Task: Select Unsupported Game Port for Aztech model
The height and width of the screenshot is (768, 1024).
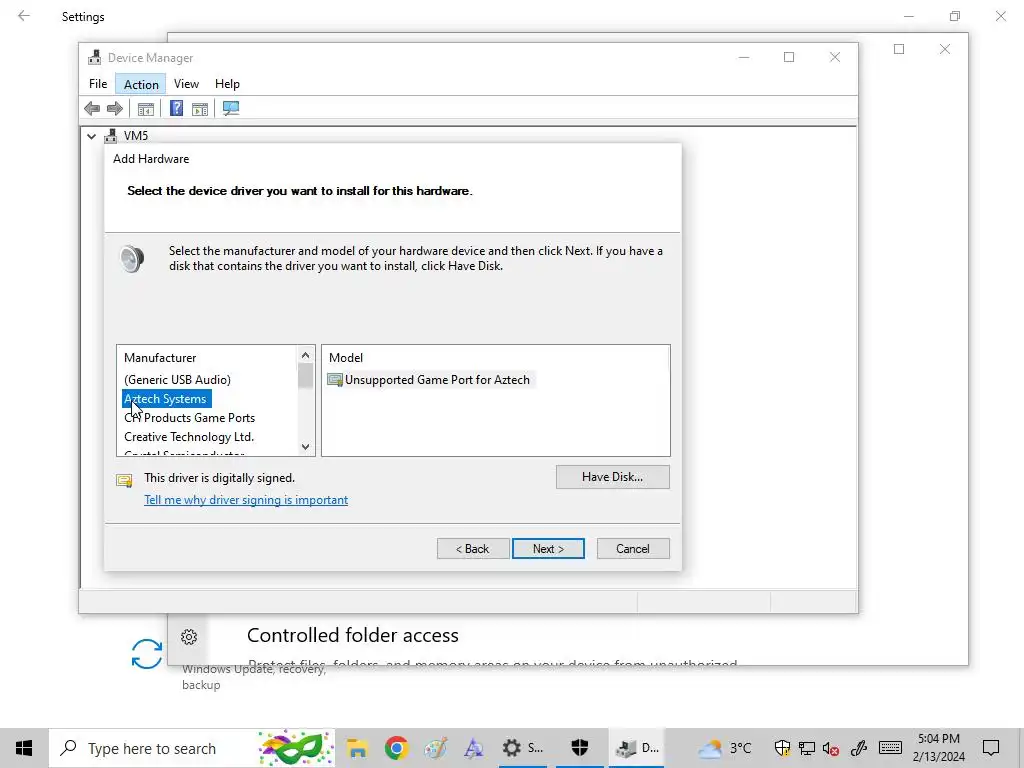Action: click(x=437, y=379)
